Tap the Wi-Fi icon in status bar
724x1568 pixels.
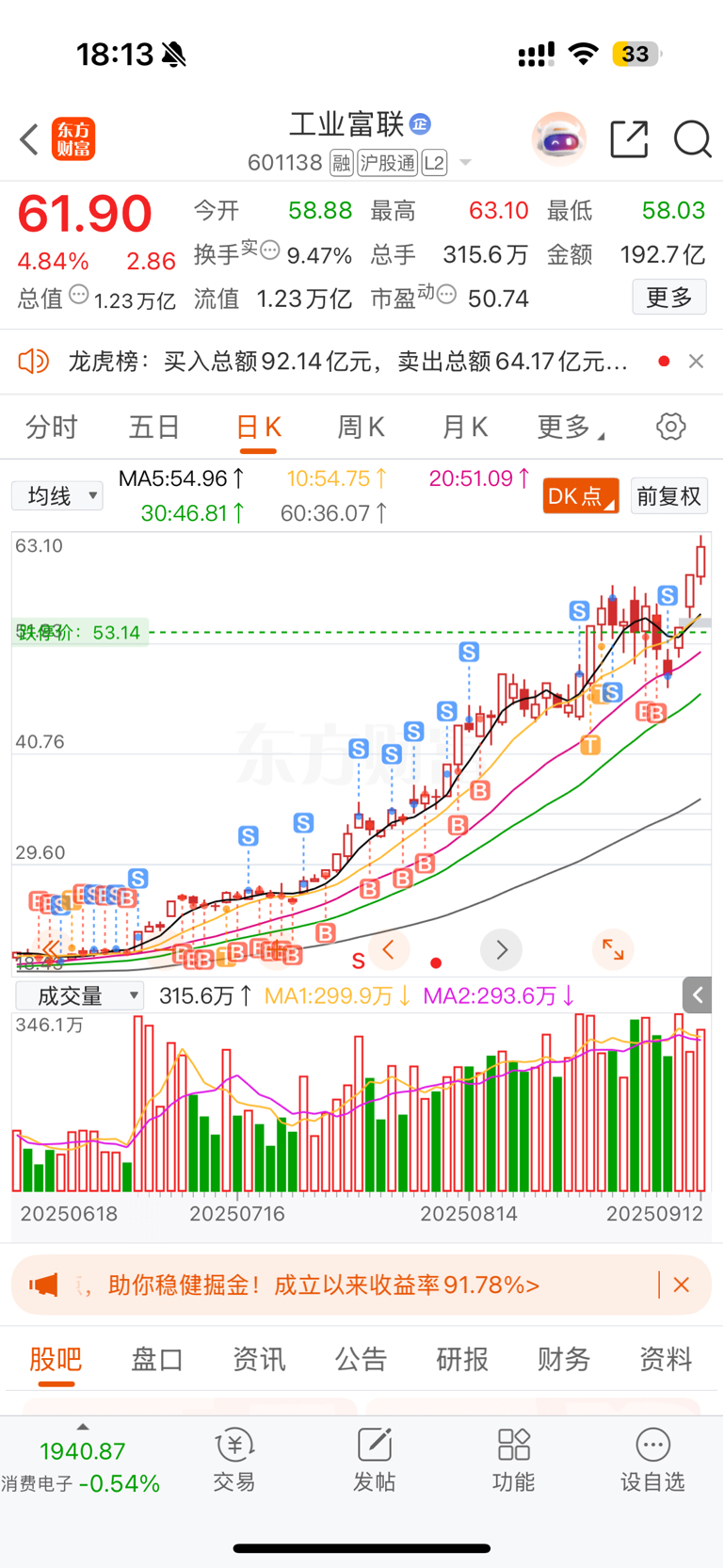pos(584,54)
